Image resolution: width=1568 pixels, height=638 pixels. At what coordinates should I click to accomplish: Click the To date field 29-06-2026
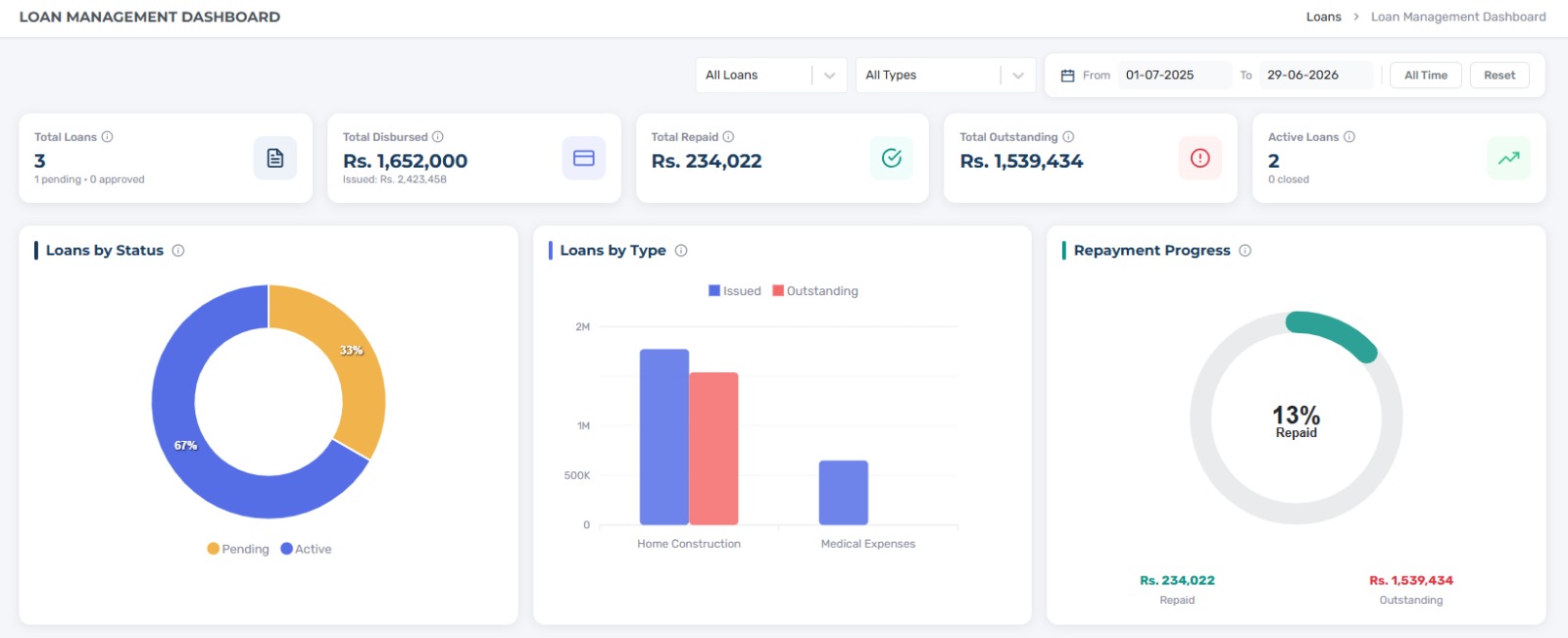pyautogui.click(x=1315, y=75)
